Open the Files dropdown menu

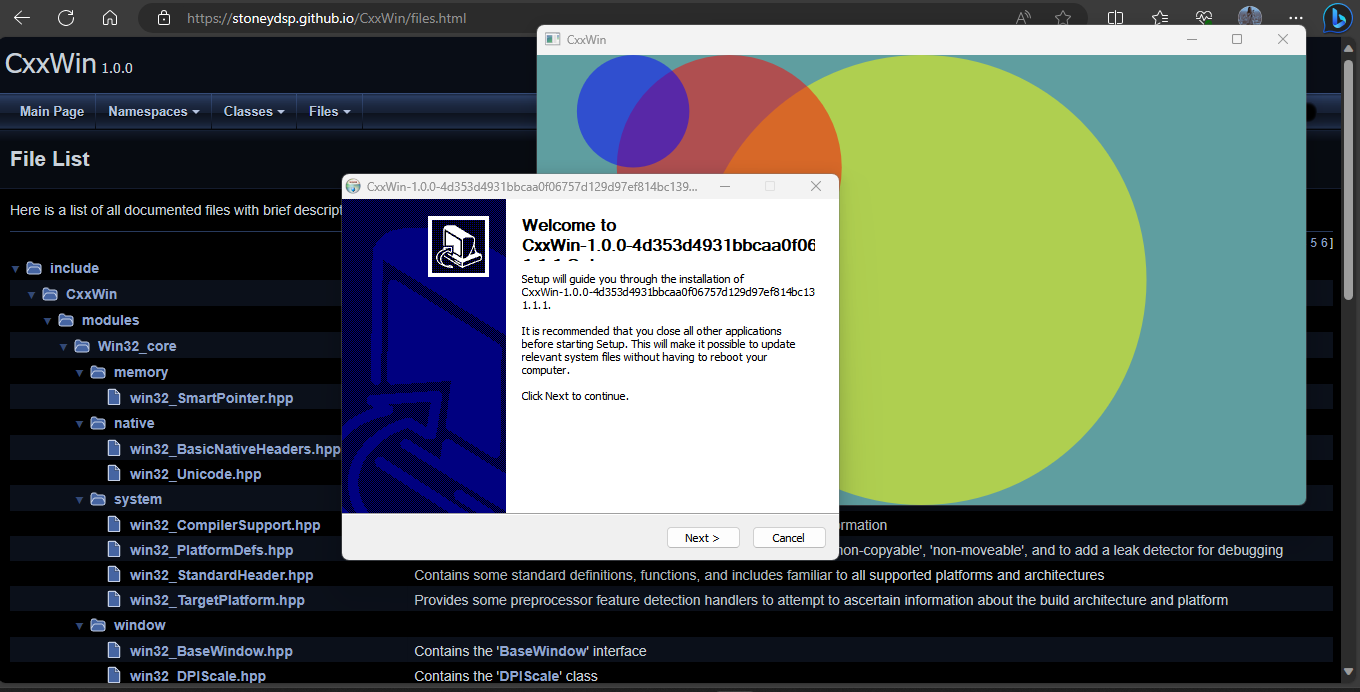pos(329,111)
